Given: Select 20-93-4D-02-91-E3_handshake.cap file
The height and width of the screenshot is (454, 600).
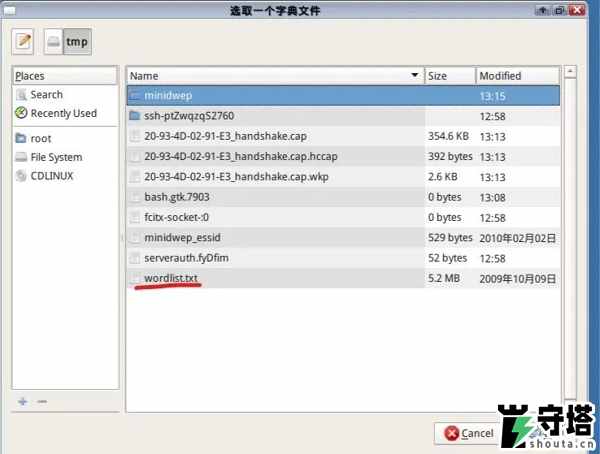Looking at the screenshot, I should point(343,136).
